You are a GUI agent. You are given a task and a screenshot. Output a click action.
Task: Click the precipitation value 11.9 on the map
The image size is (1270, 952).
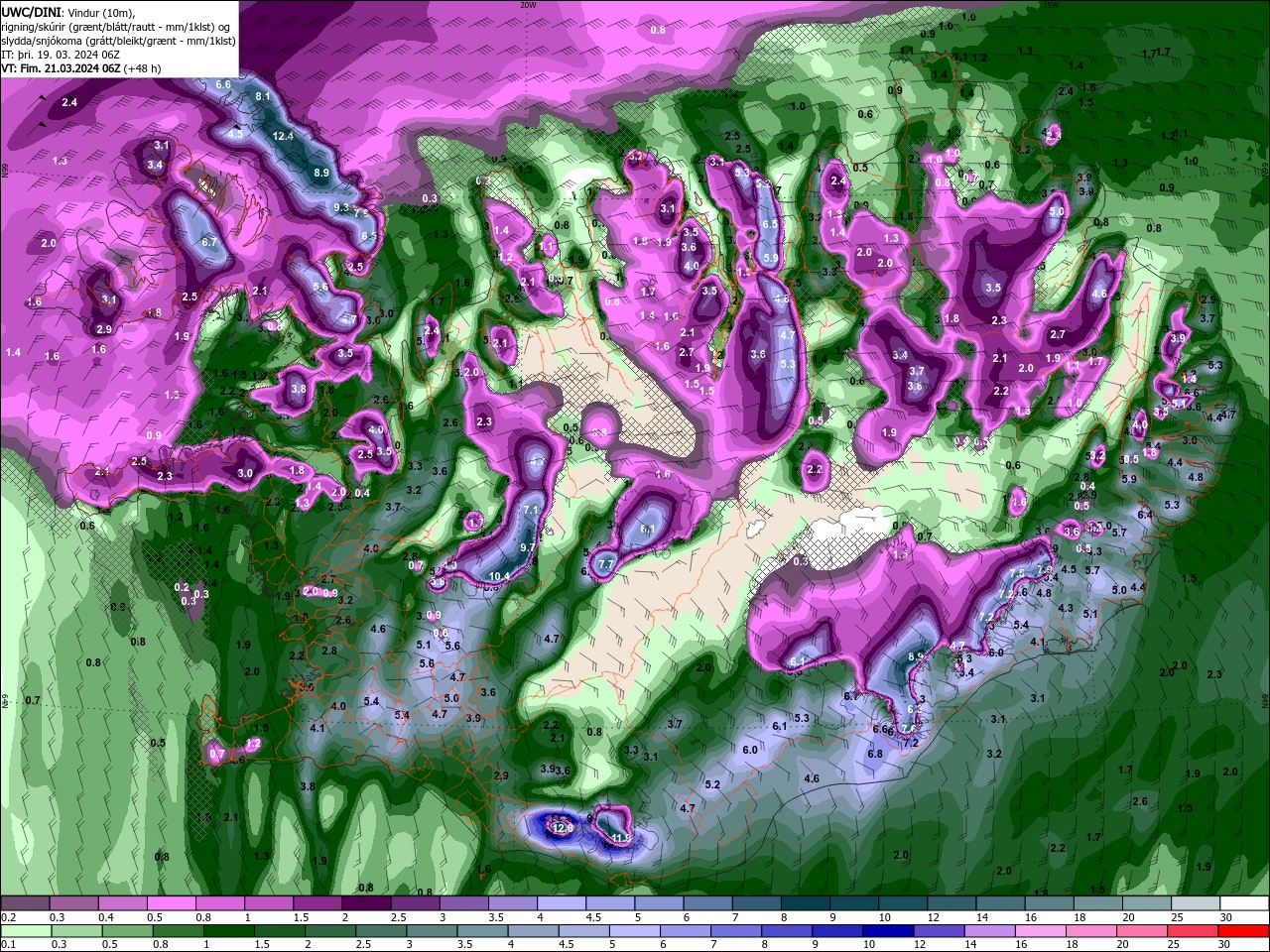pyautogui.click(x=622, y=838)
